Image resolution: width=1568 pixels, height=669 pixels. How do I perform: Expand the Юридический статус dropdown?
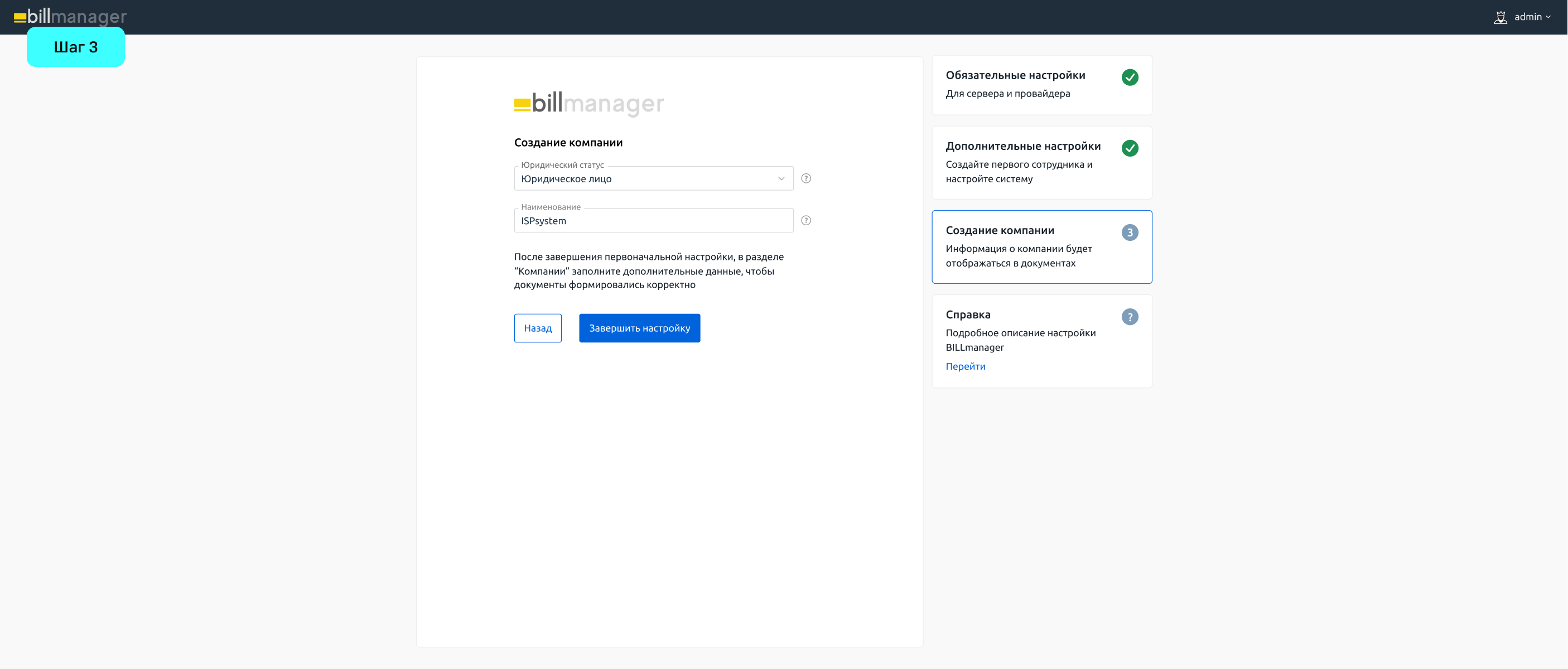pos(653,178)
